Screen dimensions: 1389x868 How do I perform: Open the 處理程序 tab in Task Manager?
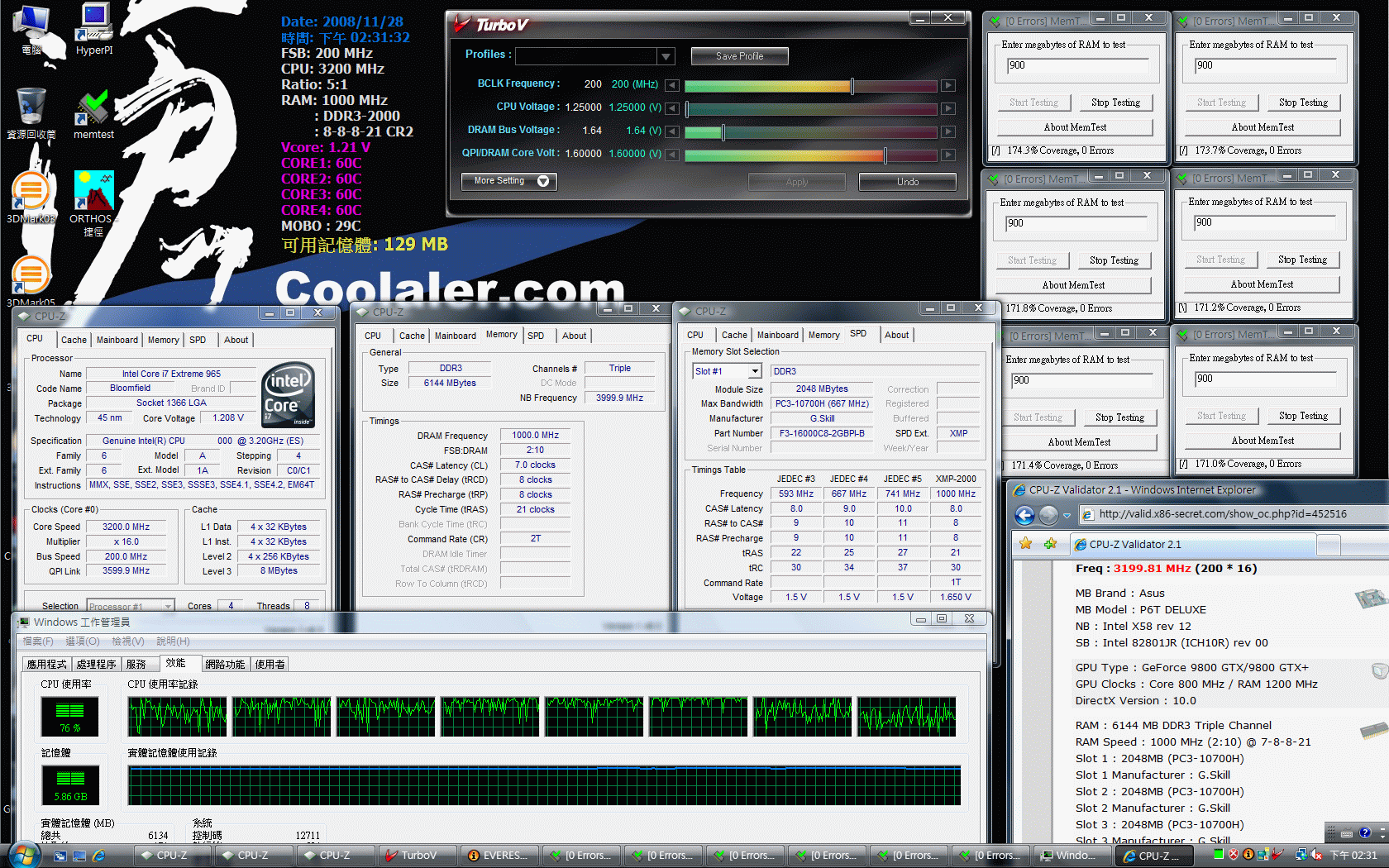tap(96, 664)
